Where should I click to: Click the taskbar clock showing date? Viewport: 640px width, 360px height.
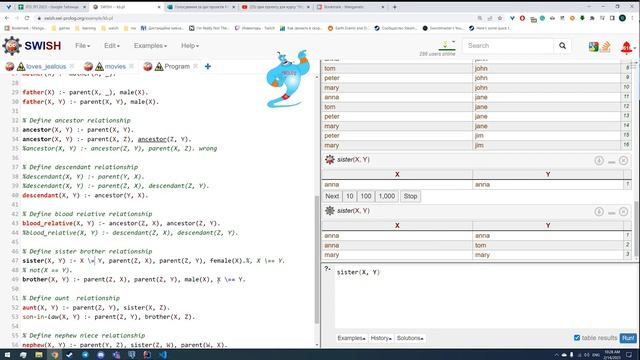click(612, 354)
